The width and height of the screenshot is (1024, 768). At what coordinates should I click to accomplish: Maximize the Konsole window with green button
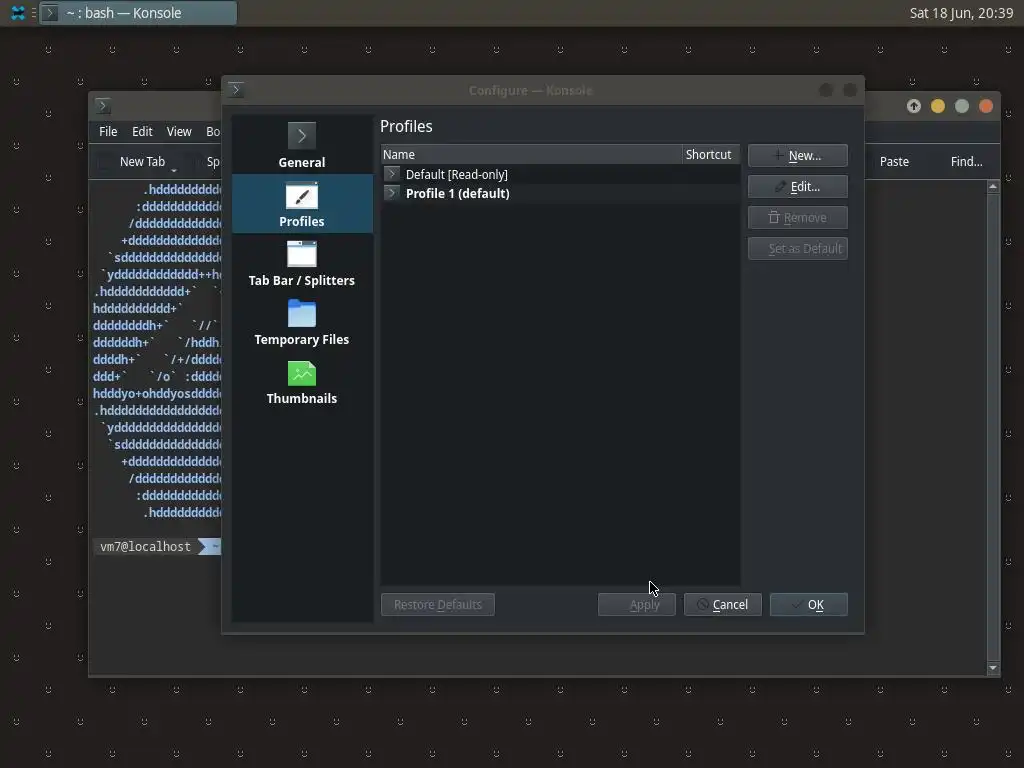pos(962,106)
